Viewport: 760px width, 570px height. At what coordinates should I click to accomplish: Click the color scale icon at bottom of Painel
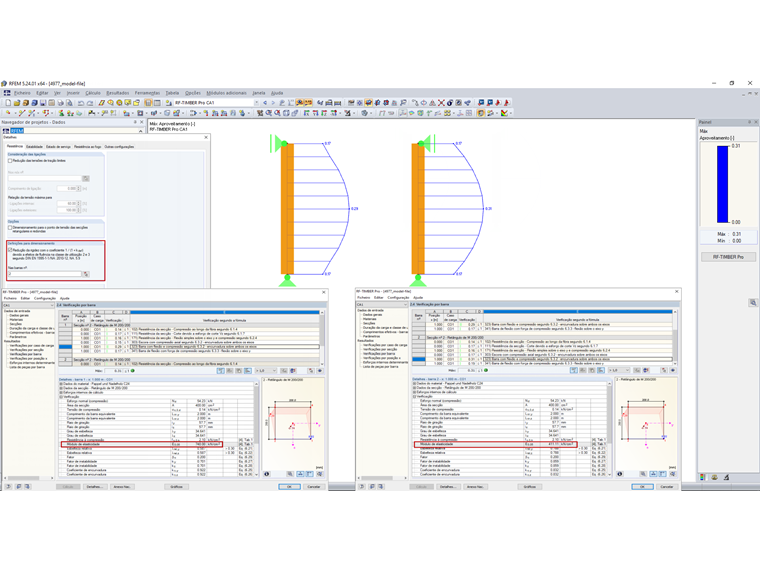[703, 477]
